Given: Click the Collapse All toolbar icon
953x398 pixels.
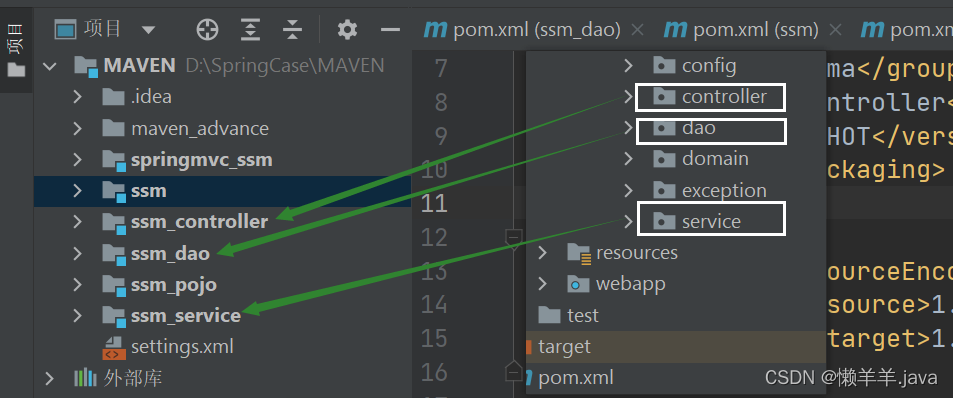Looking at the screenshot, I should 292,29.
